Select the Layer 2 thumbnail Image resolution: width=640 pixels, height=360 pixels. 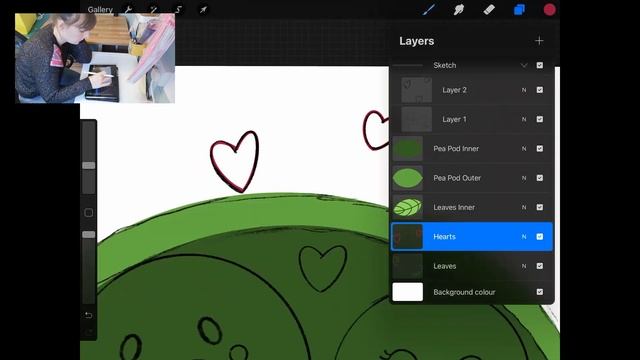pyautogui.click(x=416, y=90)
